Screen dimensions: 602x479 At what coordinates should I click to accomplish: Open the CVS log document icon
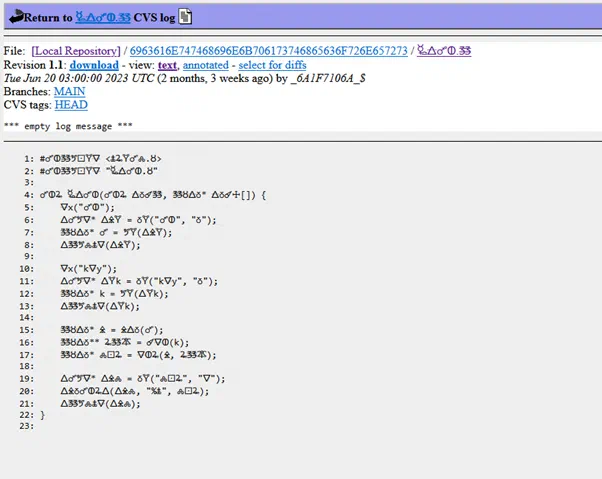185,17
